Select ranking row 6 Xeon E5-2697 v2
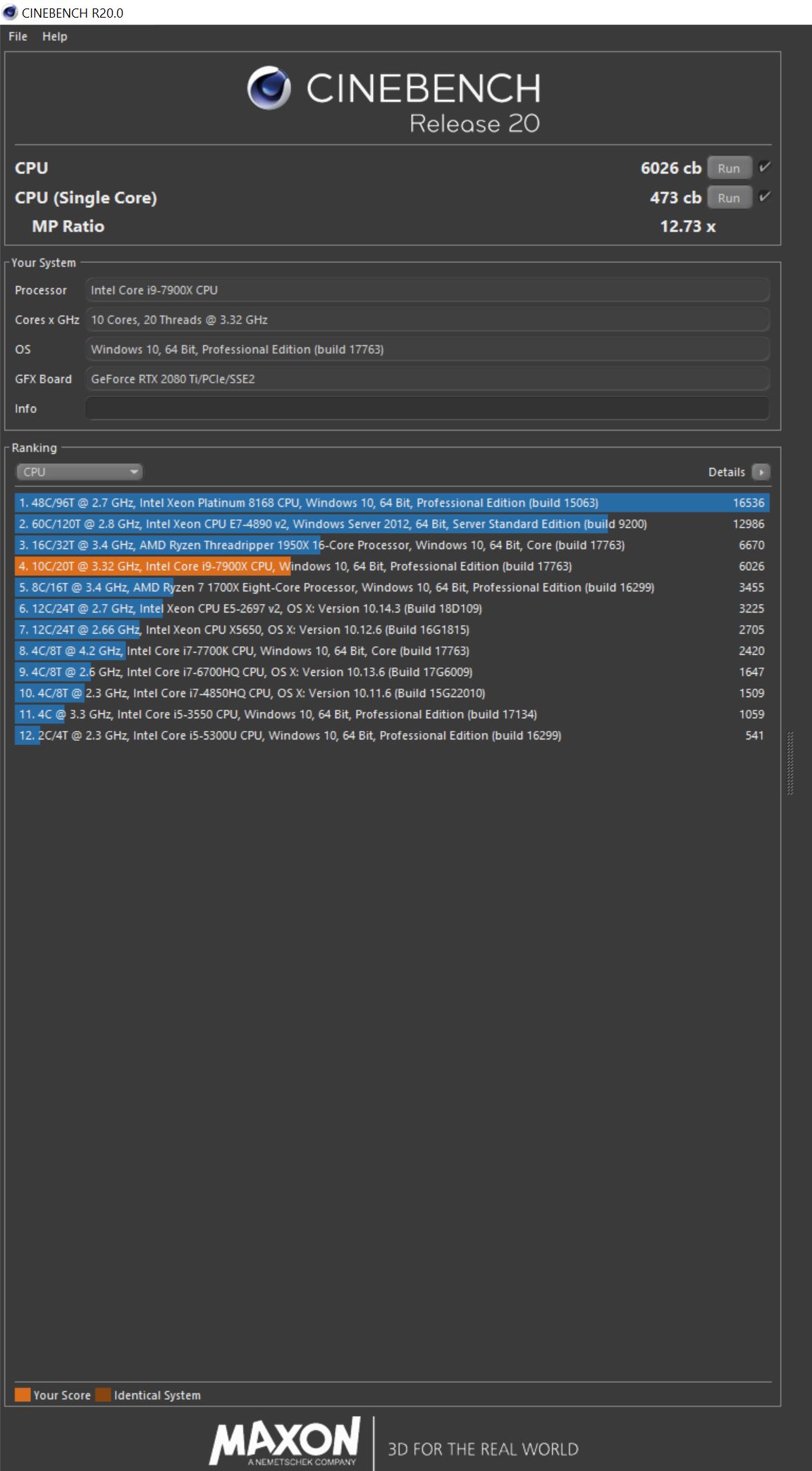 392,609
